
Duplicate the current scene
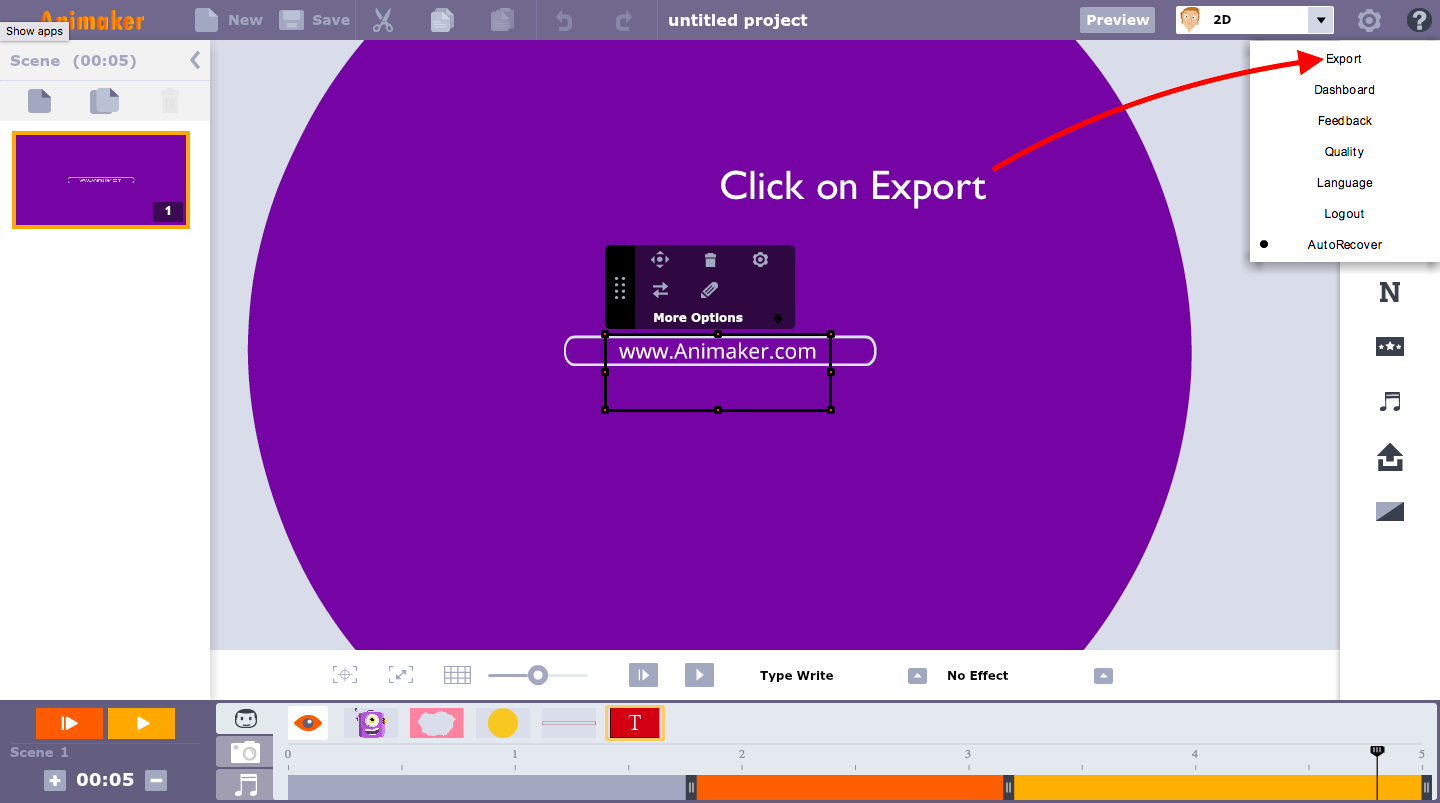[x=104, y=100]
